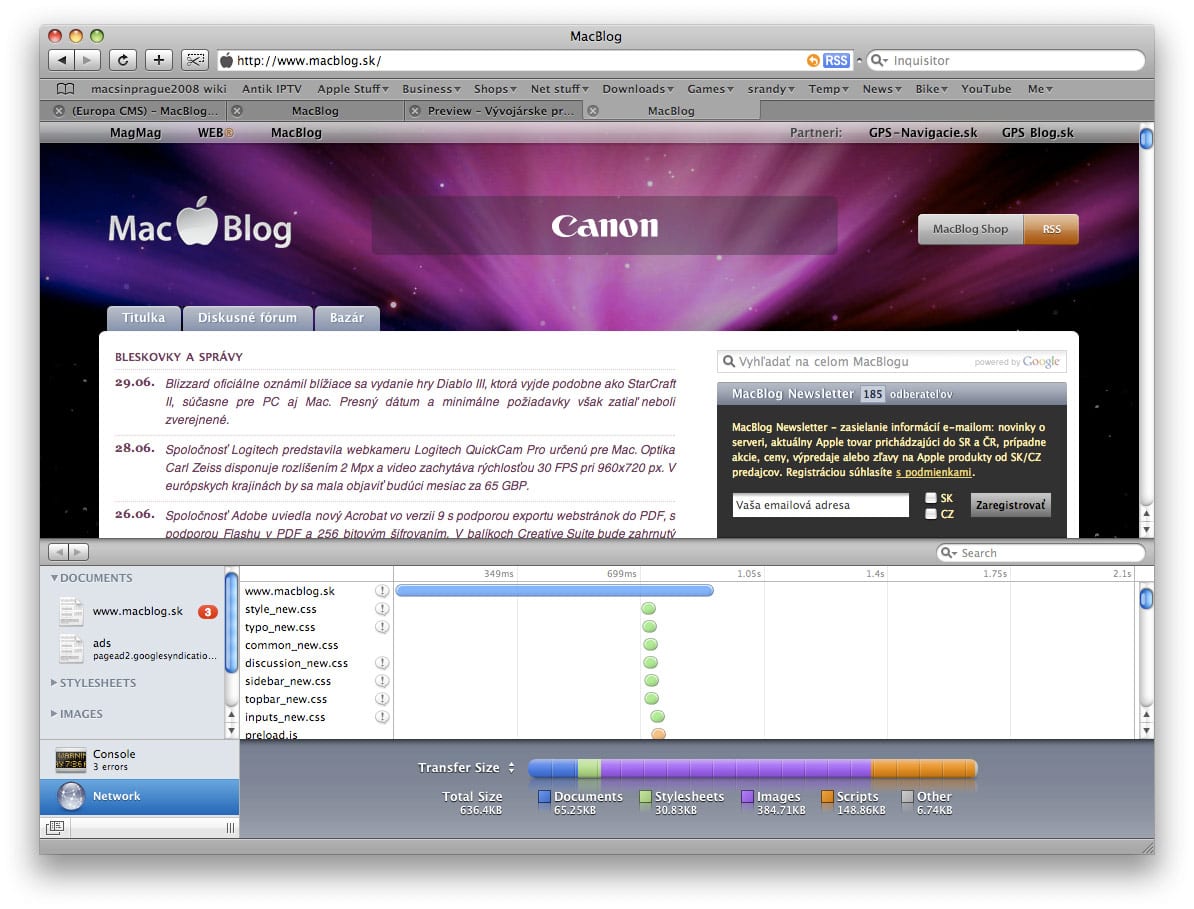Open the News bookmarks dropdown

click(x=882, y=88)
